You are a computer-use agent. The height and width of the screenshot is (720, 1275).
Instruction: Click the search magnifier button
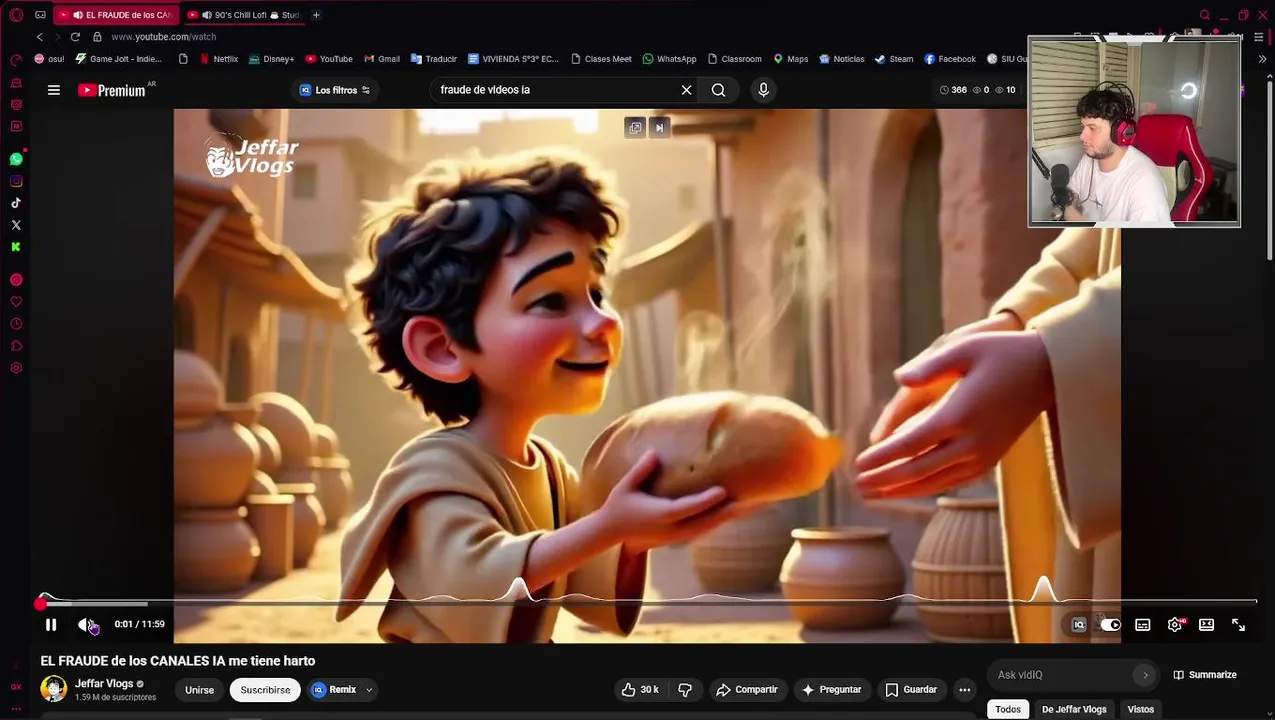click(x=718, y=90)
